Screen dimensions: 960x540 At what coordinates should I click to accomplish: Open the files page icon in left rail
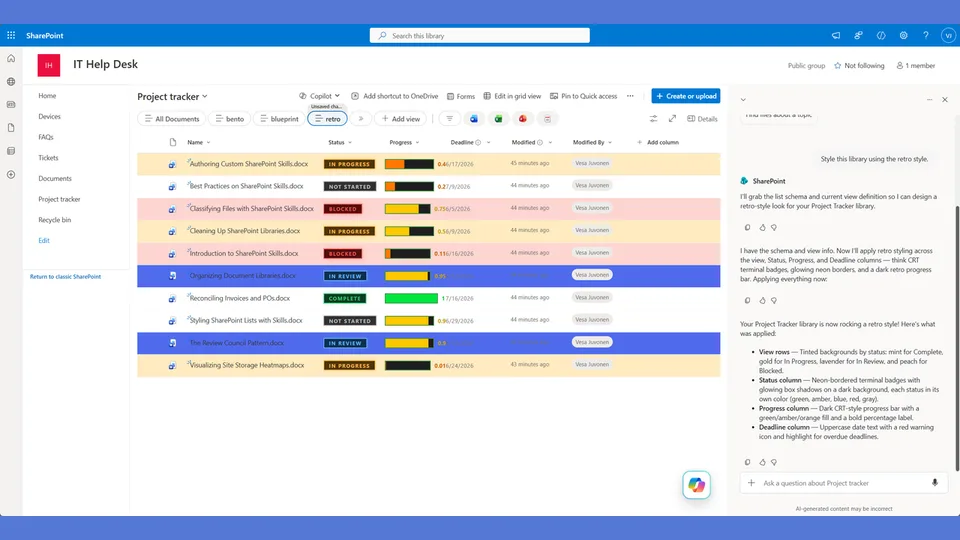click(x=11, y=128)
